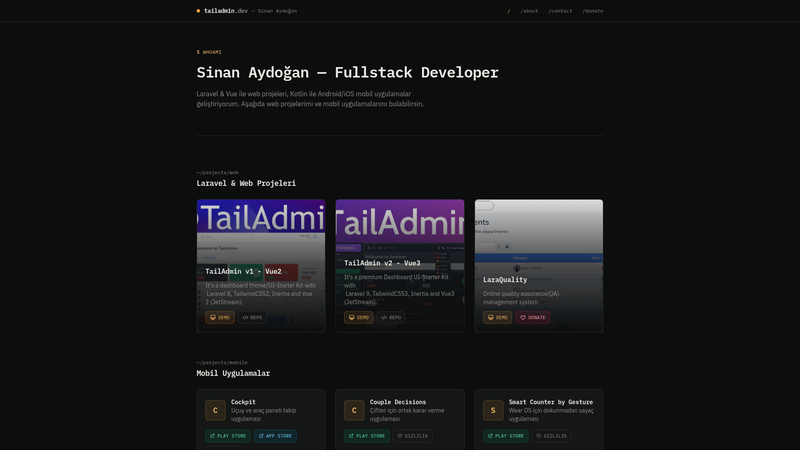Click the Couple Decisions app title

click(398, 402)
